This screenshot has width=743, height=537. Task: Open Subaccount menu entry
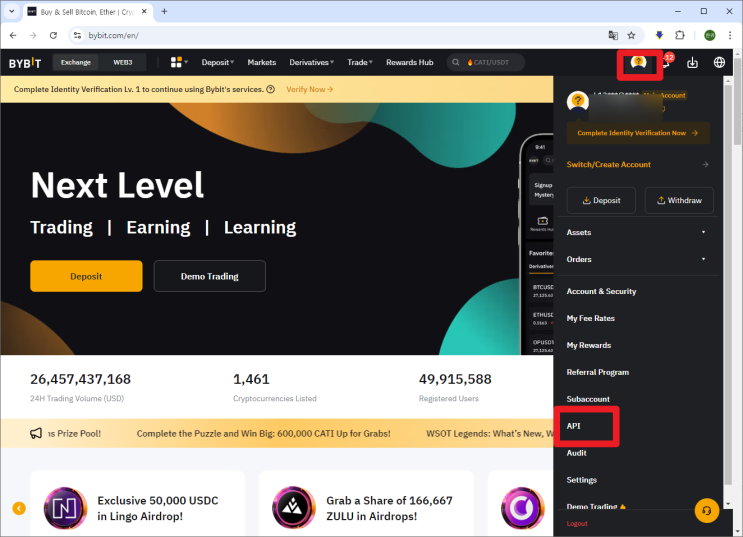pos(588,399)
